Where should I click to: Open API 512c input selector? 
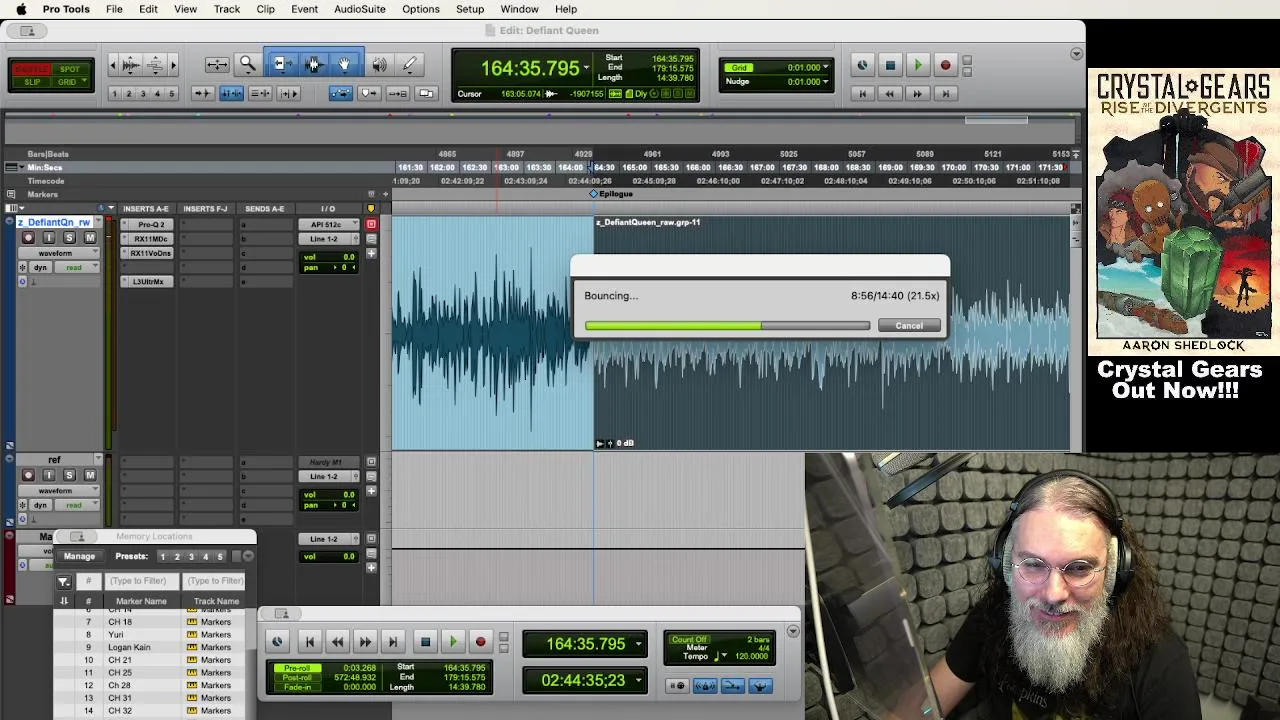[328, 225]
